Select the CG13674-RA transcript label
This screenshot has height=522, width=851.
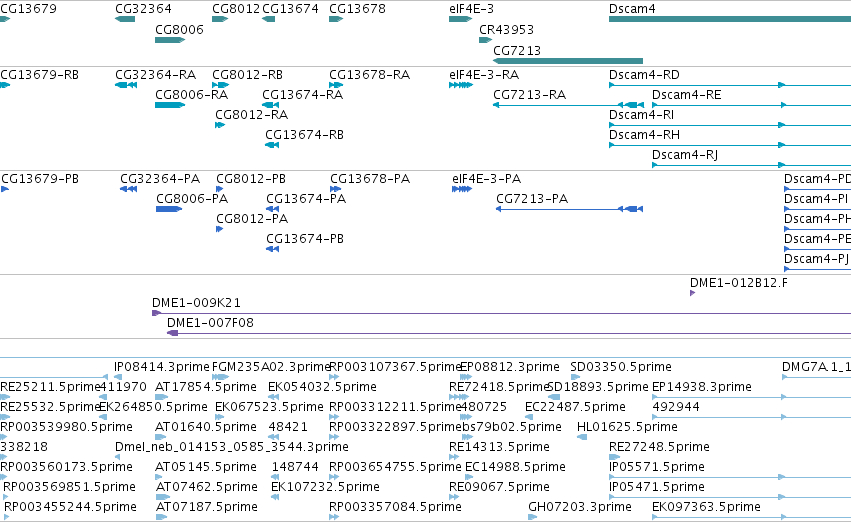coord(303,95)
